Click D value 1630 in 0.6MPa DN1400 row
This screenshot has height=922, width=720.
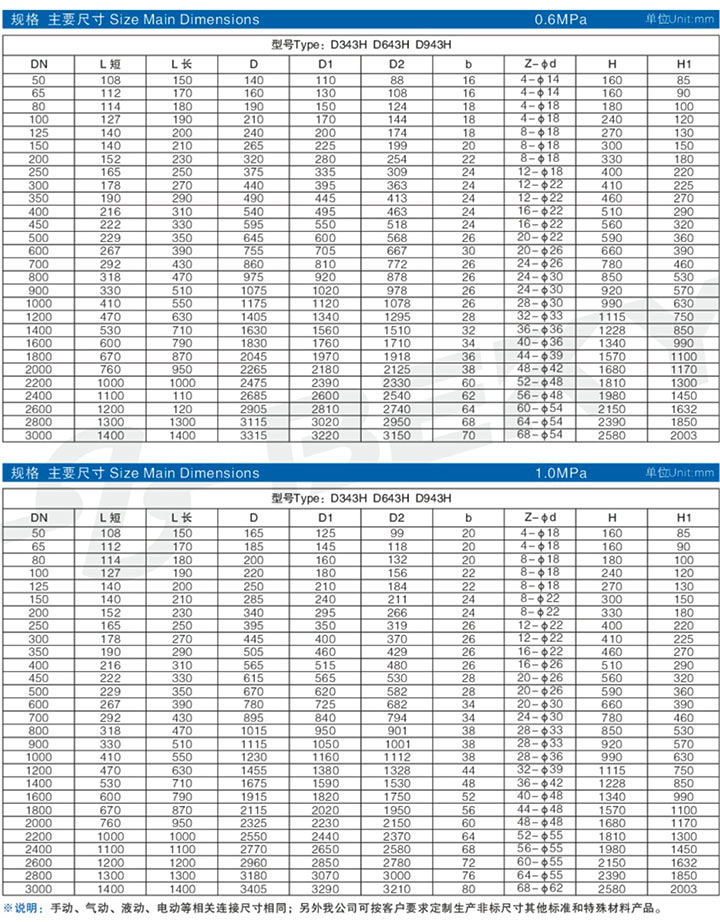pos(254,330)
